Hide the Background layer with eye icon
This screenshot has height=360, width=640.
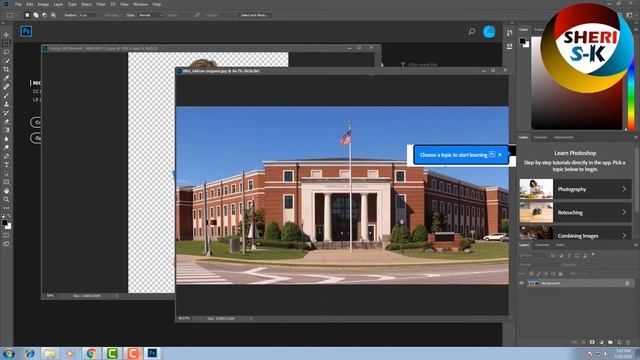click(521, 283)
